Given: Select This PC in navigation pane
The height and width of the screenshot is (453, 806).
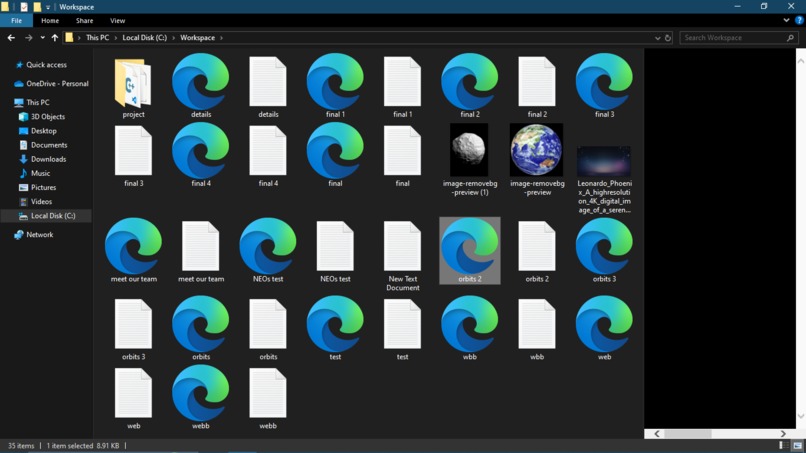Looking at the screenshot, I should (38, 102).
